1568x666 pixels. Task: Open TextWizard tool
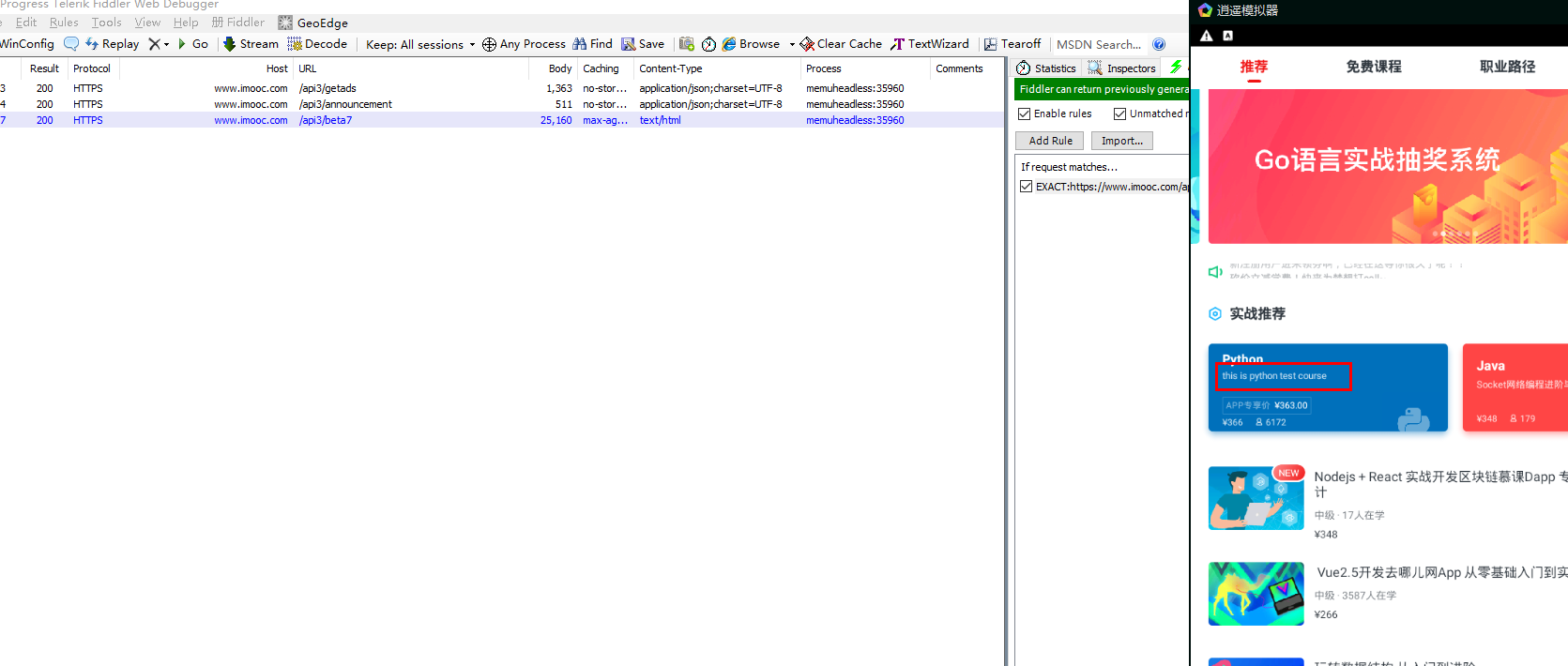(x=930, y=44)
